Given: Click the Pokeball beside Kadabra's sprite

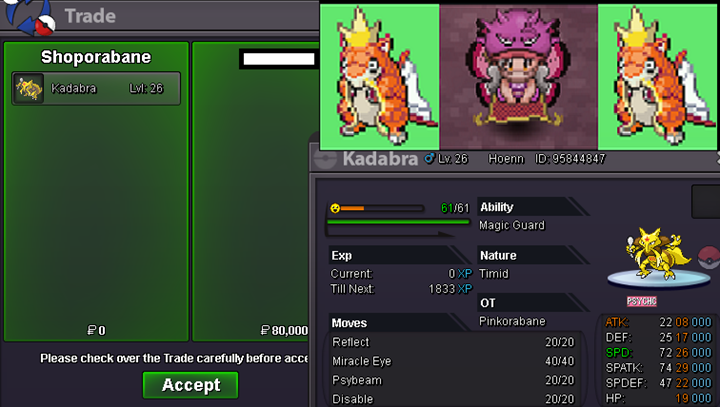Looking at the screenshot, I should [x=709, y=257].
